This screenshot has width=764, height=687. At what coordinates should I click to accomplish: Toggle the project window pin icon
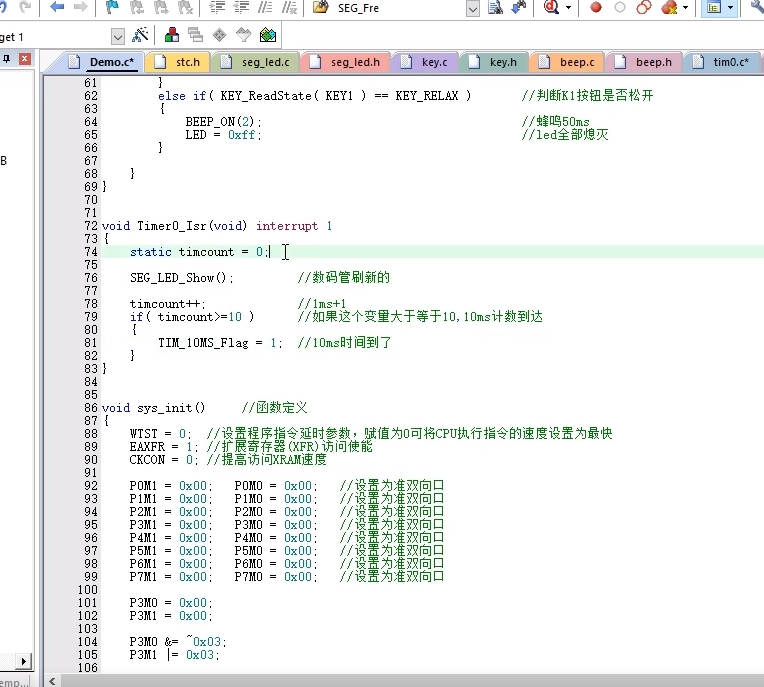6,59
